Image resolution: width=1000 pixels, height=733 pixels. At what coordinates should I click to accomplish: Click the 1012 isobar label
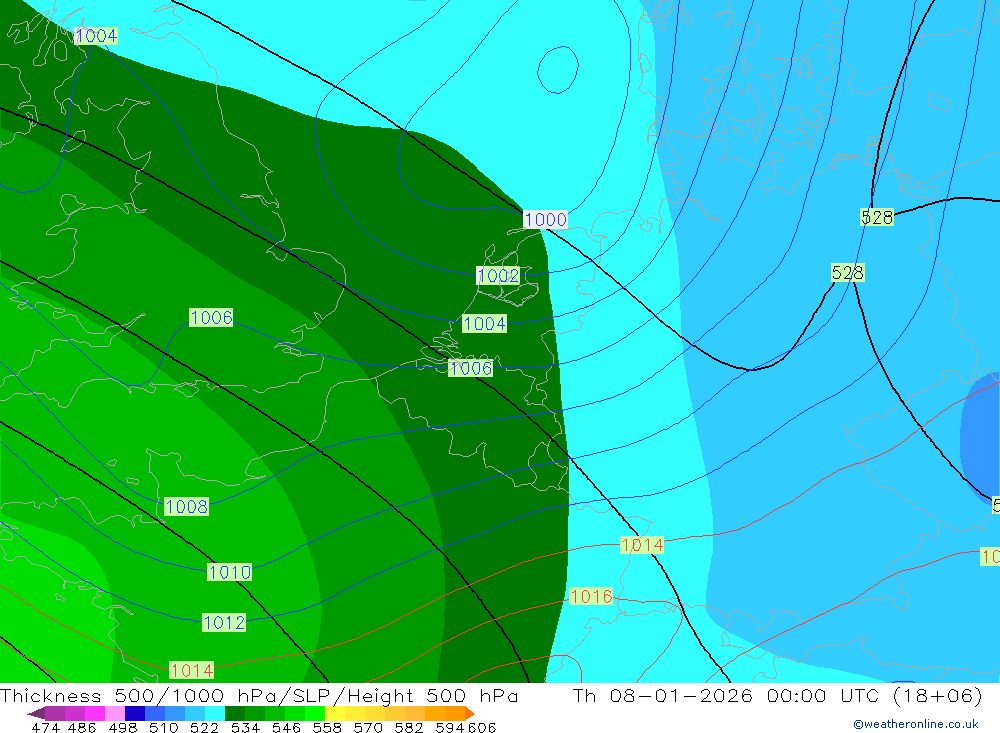[x=224, y=623]
